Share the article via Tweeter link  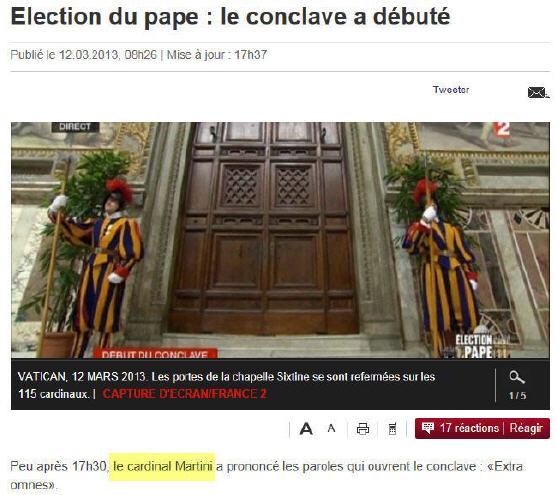pos(451,90)
